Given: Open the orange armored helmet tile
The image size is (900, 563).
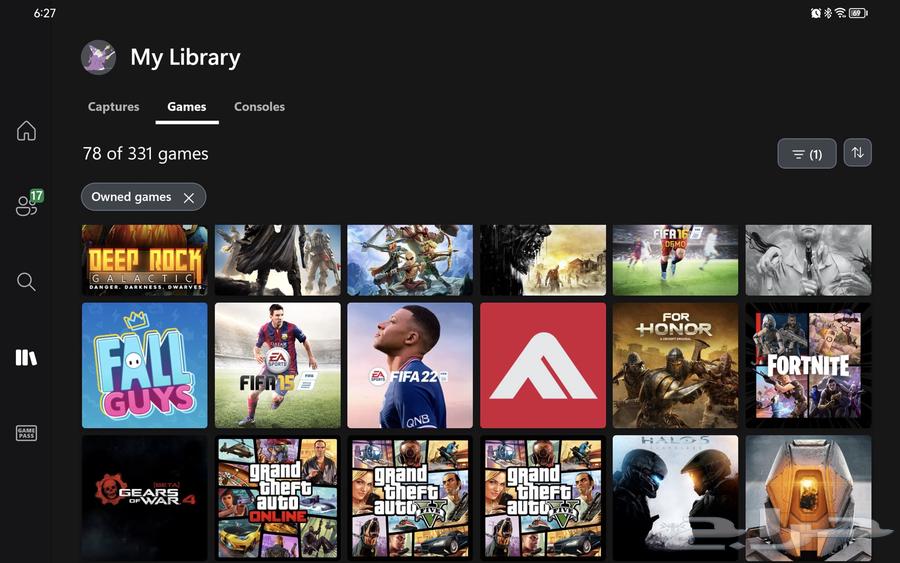Looking at the screenshot, I should (808, 498).
